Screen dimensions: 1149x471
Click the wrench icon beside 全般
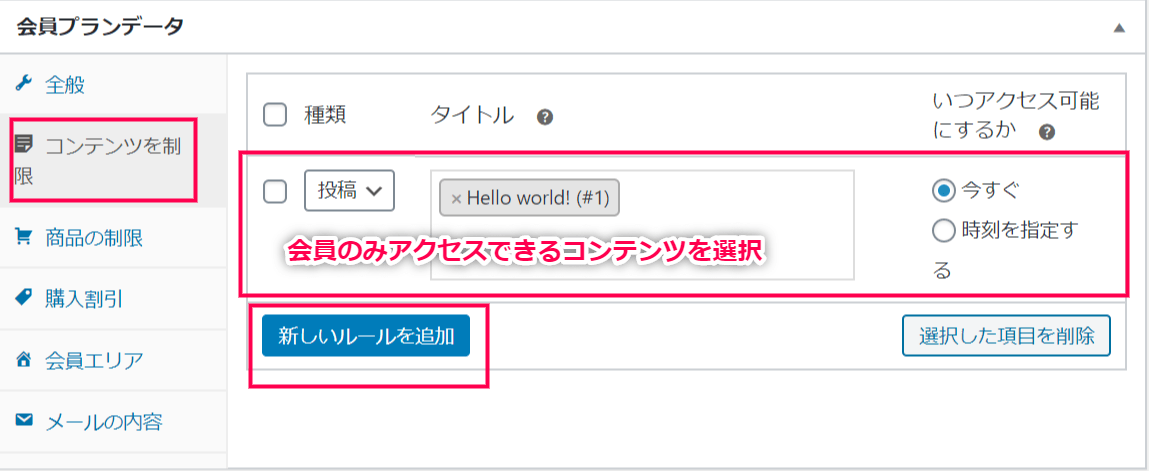point(24,83)
